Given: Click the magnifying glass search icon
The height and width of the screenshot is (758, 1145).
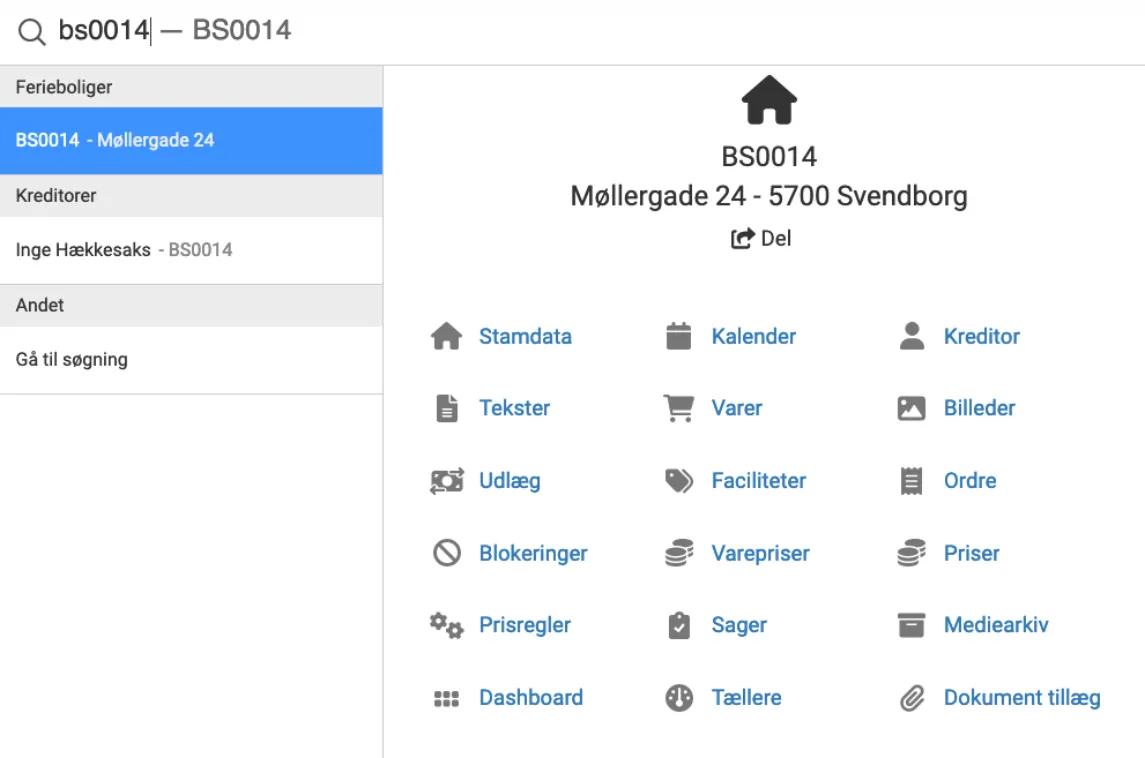Looking at the screenshot, I should click(x=32, y=32).
